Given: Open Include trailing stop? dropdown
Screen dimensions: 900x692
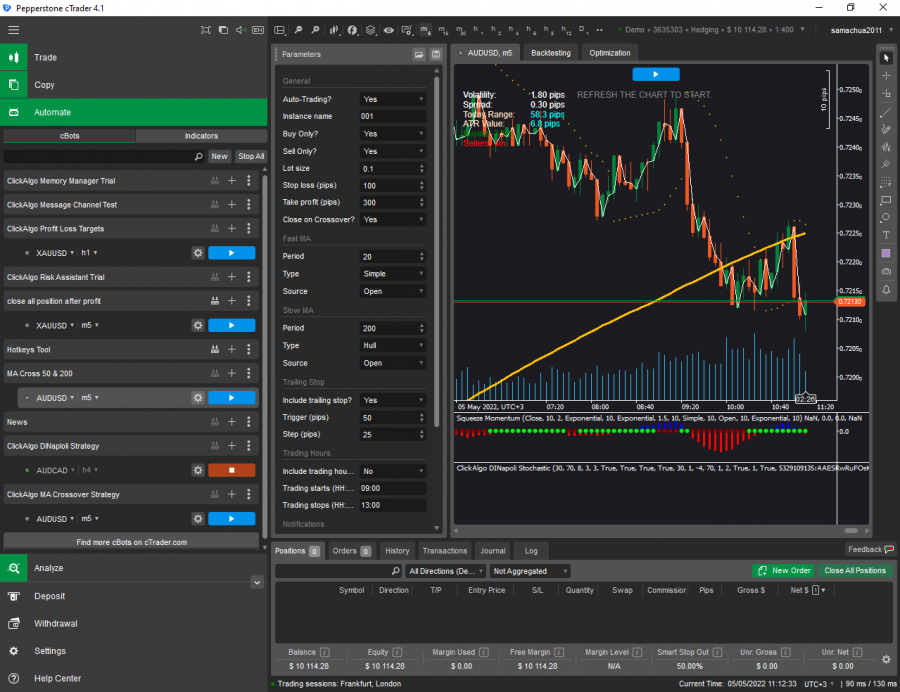Looking at the screenshot, I should [x=393, y=400].
